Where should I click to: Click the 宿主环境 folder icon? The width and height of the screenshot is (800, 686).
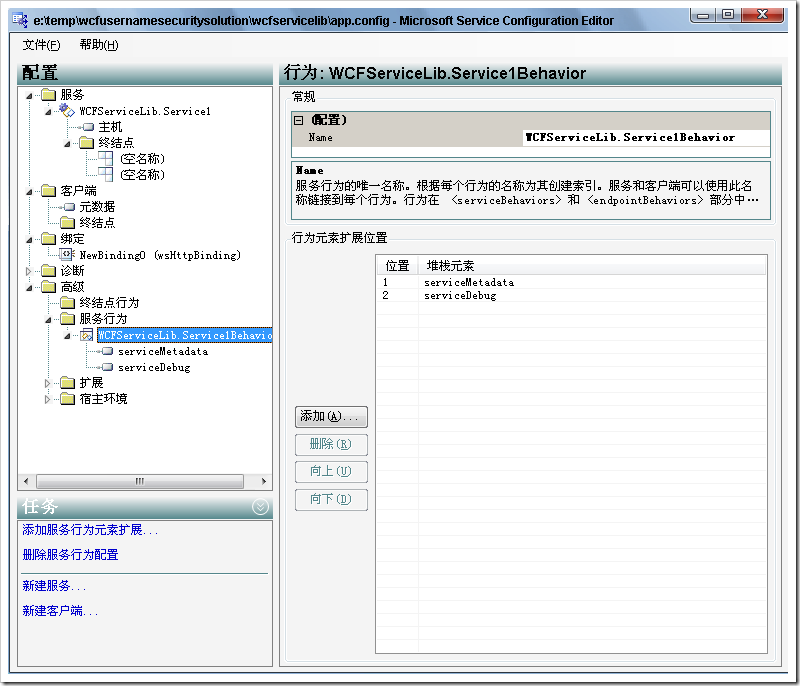tap(67, 399)
